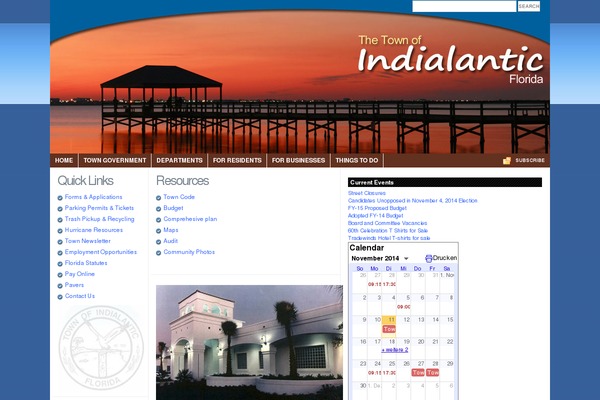
Task: Open the Things To Do menu
Action: click(x=357, y=160)
